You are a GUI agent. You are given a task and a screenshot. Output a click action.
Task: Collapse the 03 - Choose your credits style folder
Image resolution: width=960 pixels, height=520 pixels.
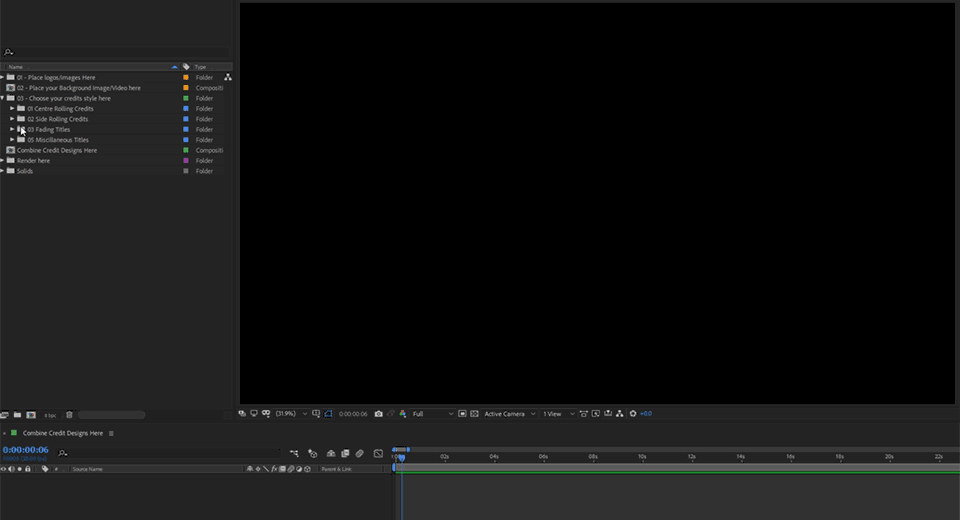tap(3, 99)
